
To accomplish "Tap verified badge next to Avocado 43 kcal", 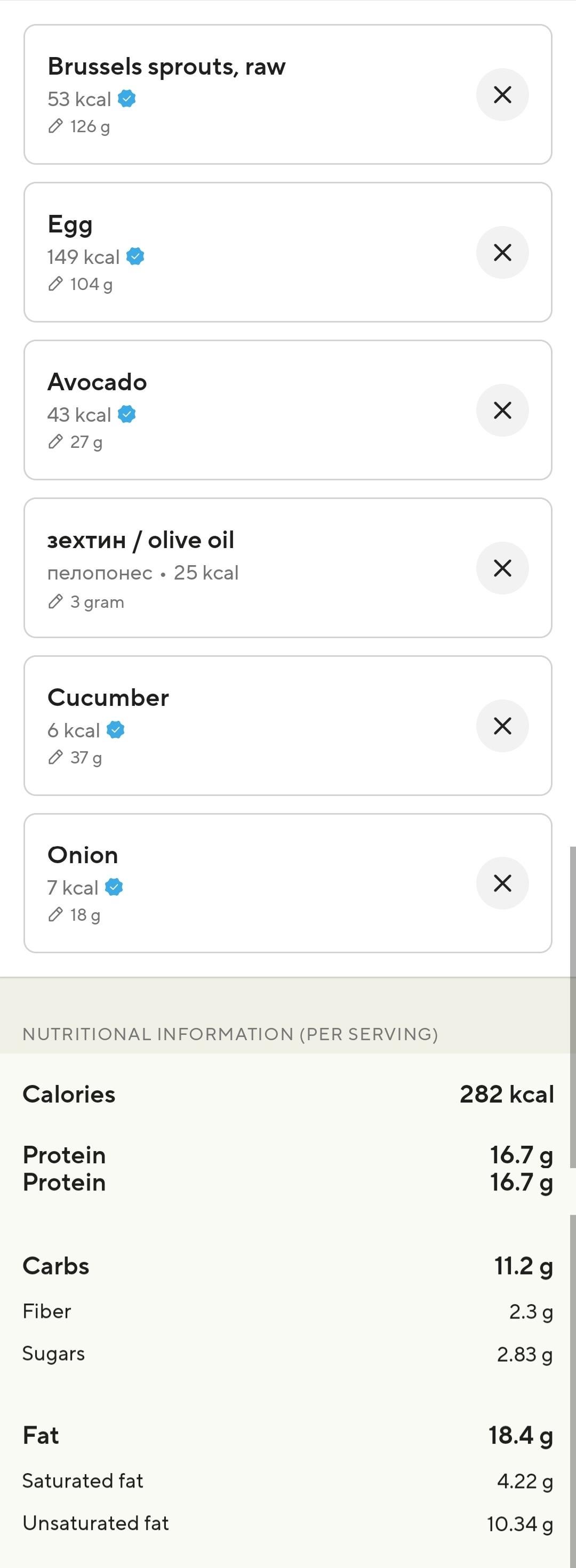I will click(126, 414).
